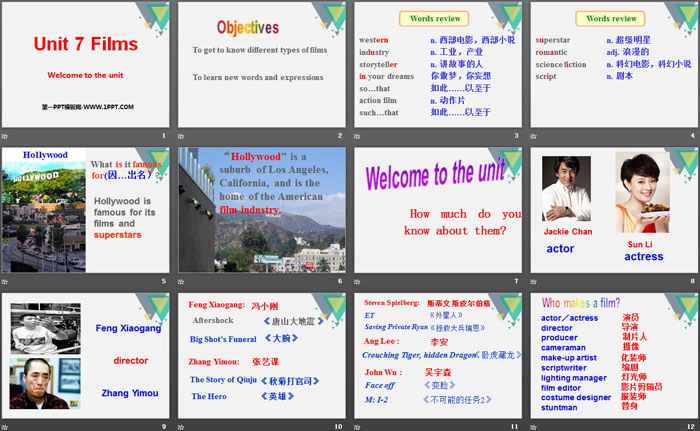Click slide number 8 label
Viewport: 700px width, 431px height.
coord(692,281)
